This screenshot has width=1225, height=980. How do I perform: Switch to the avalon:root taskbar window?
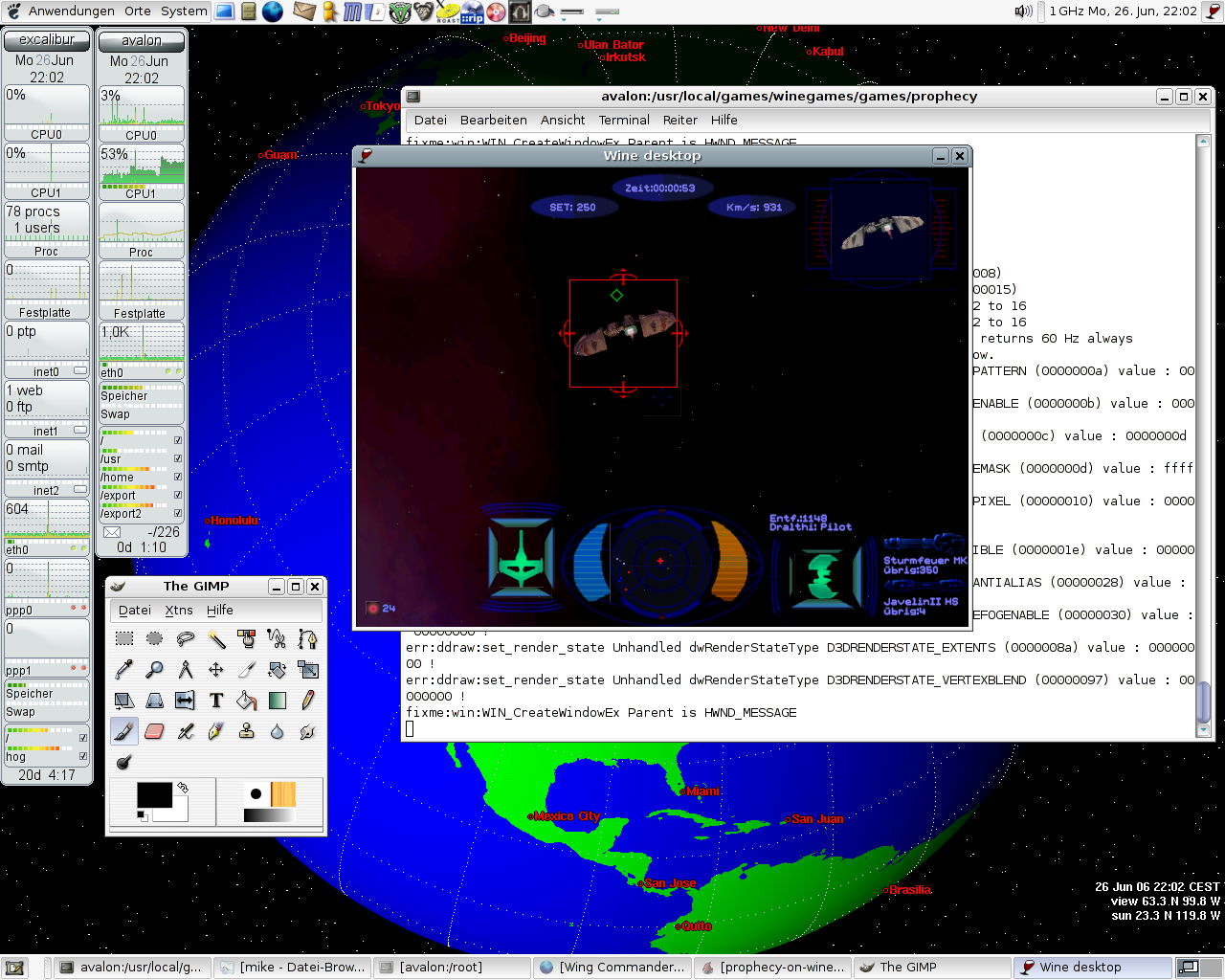[452, 968]
